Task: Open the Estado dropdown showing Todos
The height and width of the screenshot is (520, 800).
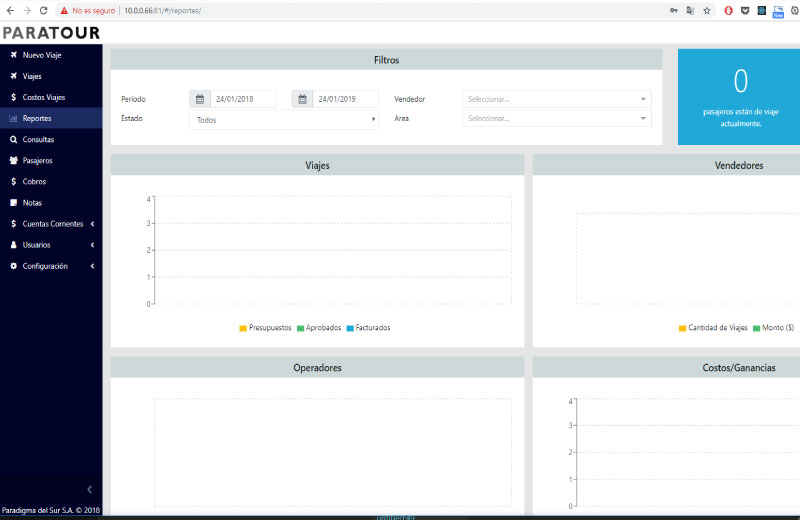Action: coord(283,120)
